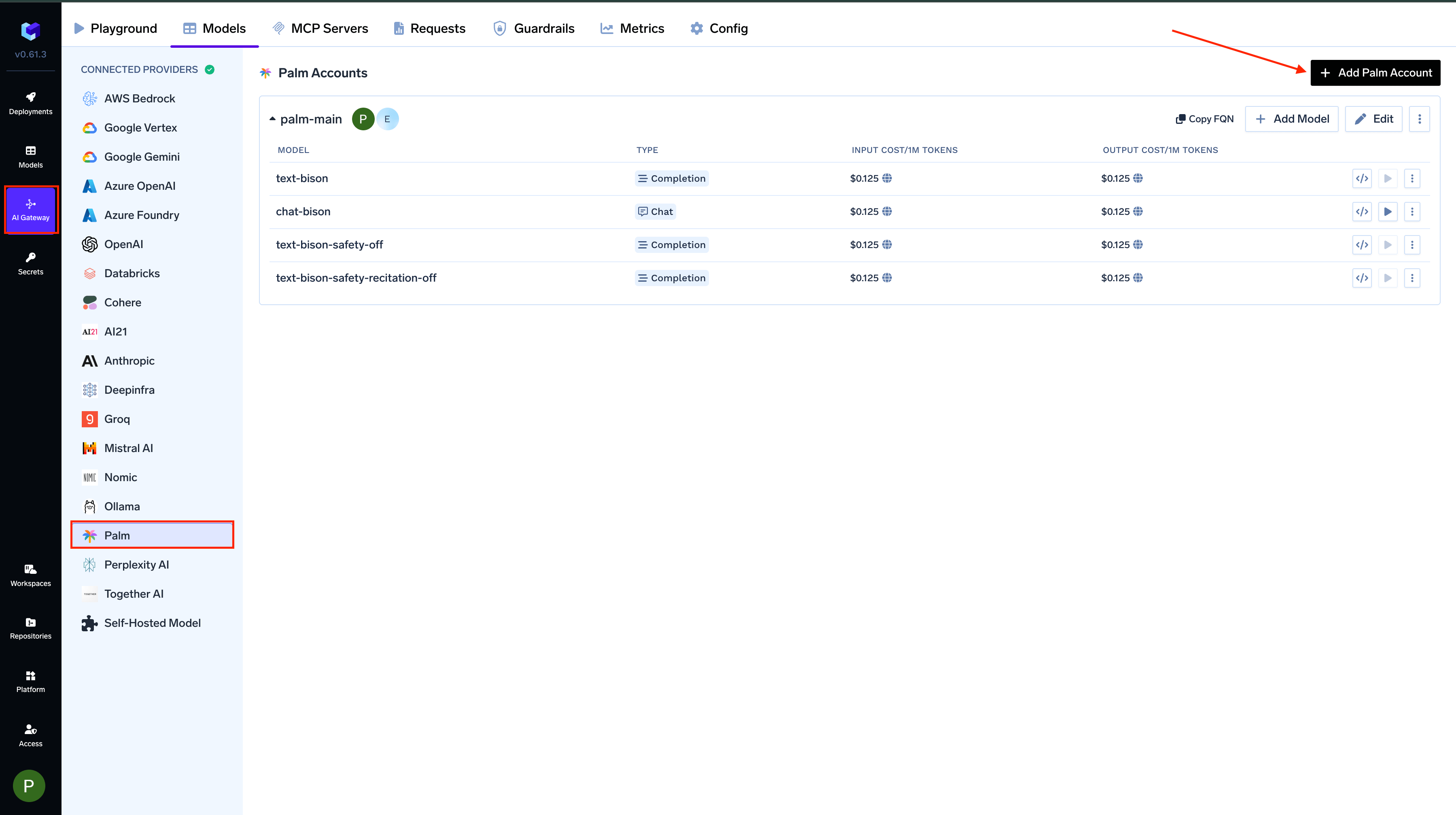Switch to the MCP Servers tab
Viewport: 1456px width, 815px height.
(x=320, y=28)
